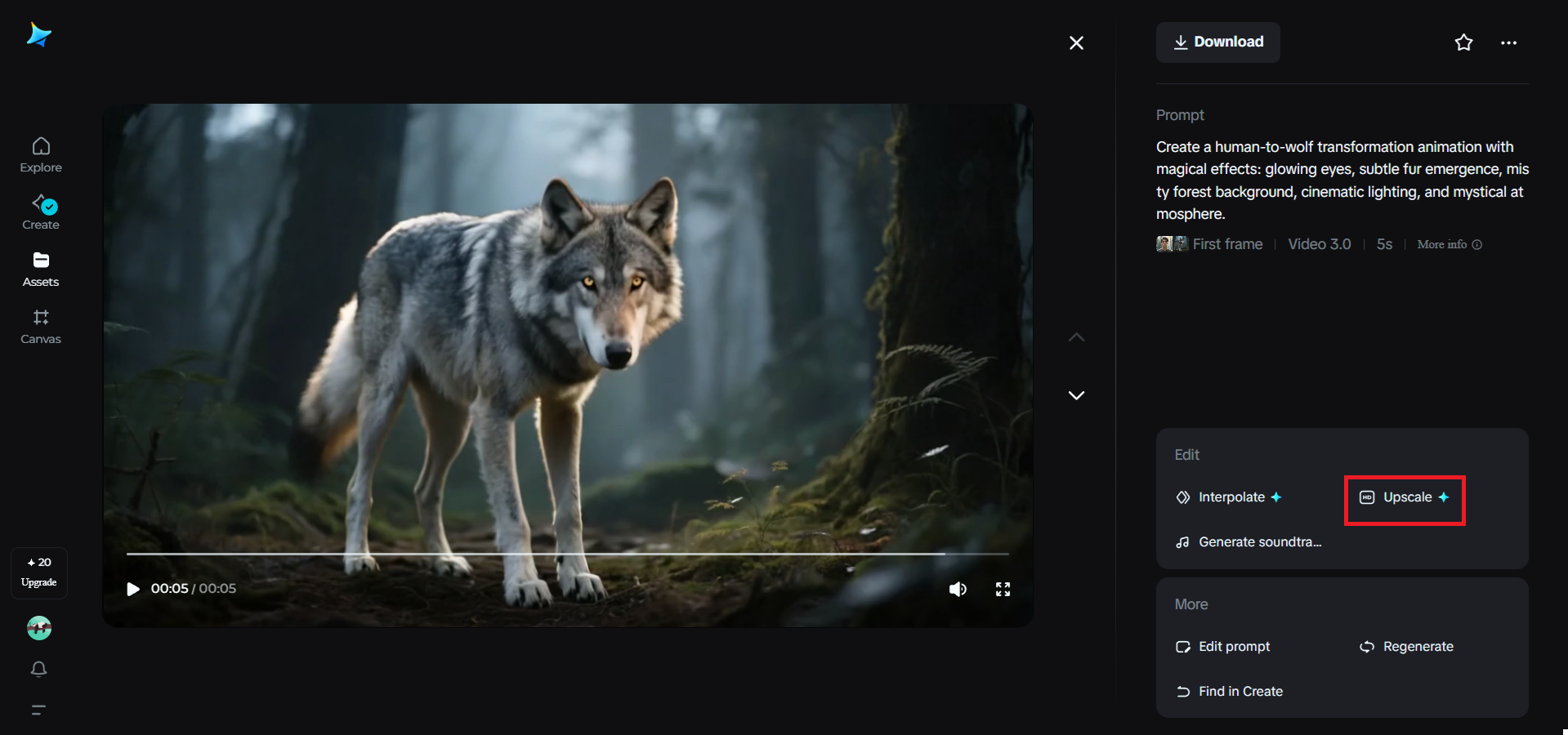The height and width of the screenshot is (735, 1568).
Task: Click the Video 3.0 model label
Action: (1319, 244)
